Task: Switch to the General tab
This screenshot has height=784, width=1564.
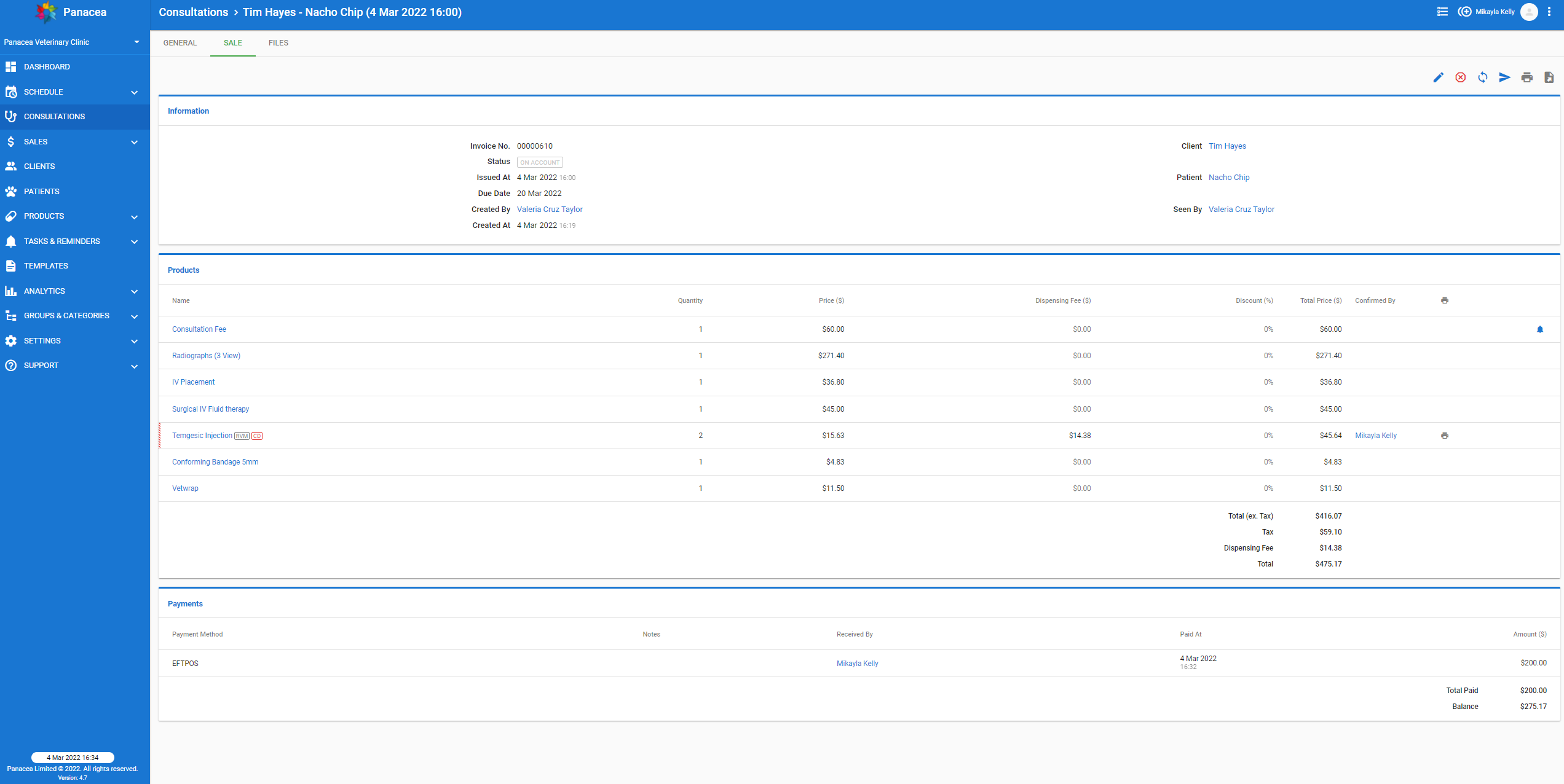Action: click(x=180, y=43)
